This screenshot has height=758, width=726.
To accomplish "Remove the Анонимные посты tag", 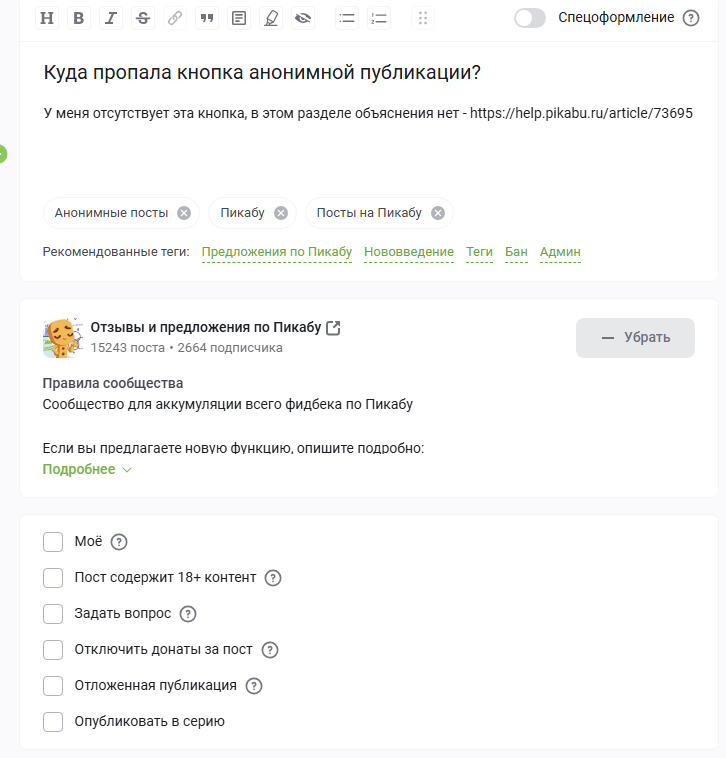I will (184, 213).
